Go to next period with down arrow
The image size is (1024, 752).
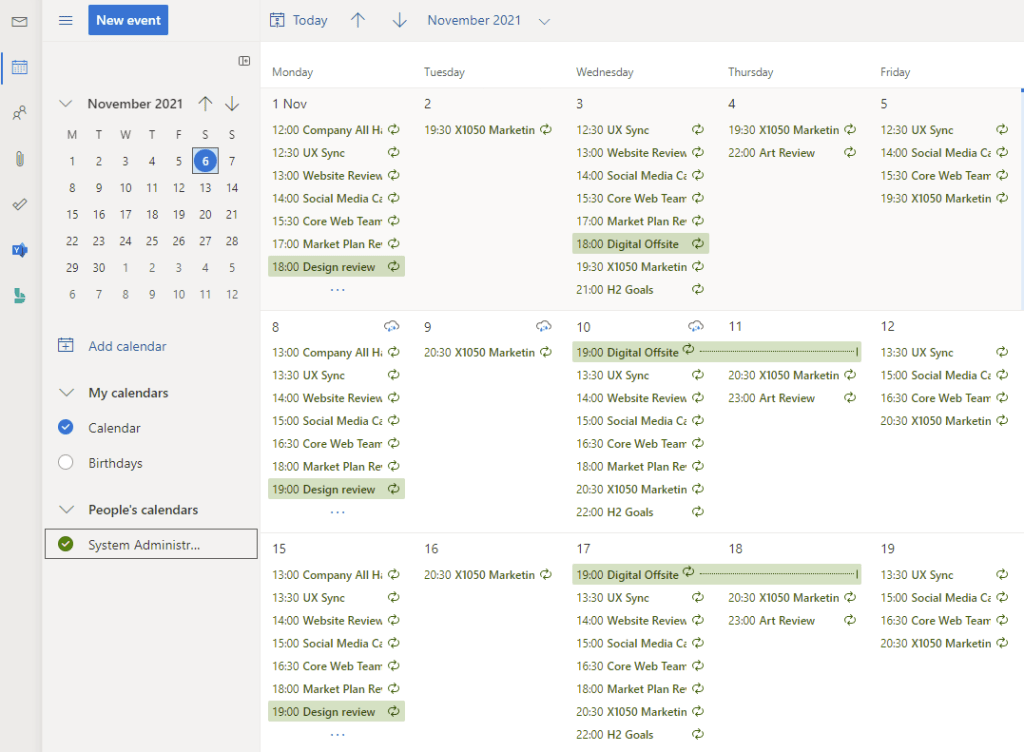[x=400, y=21]
